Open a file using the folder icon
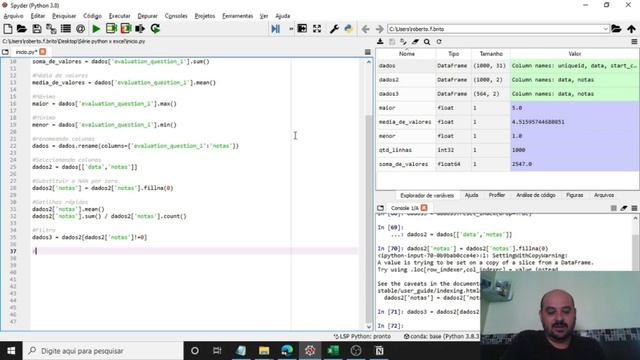The width and height of the screenshot is (640, 360). click(x=22, y=29)
